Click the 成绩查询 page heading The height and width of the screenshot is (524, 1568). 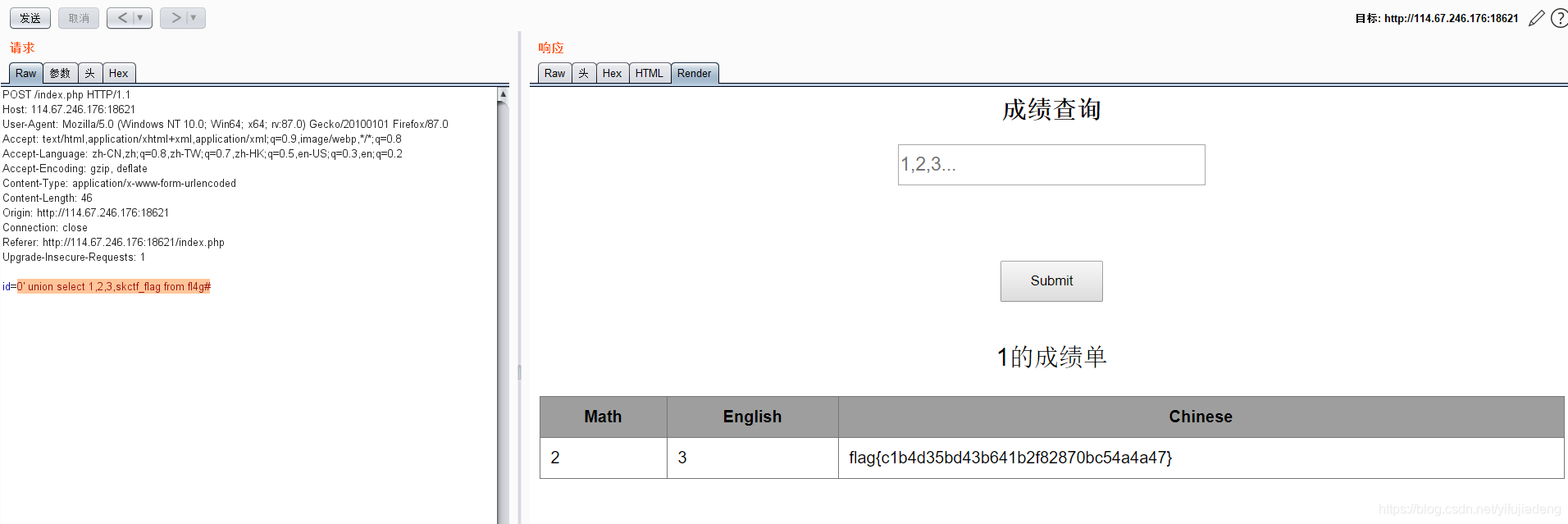pos(1051,109)
